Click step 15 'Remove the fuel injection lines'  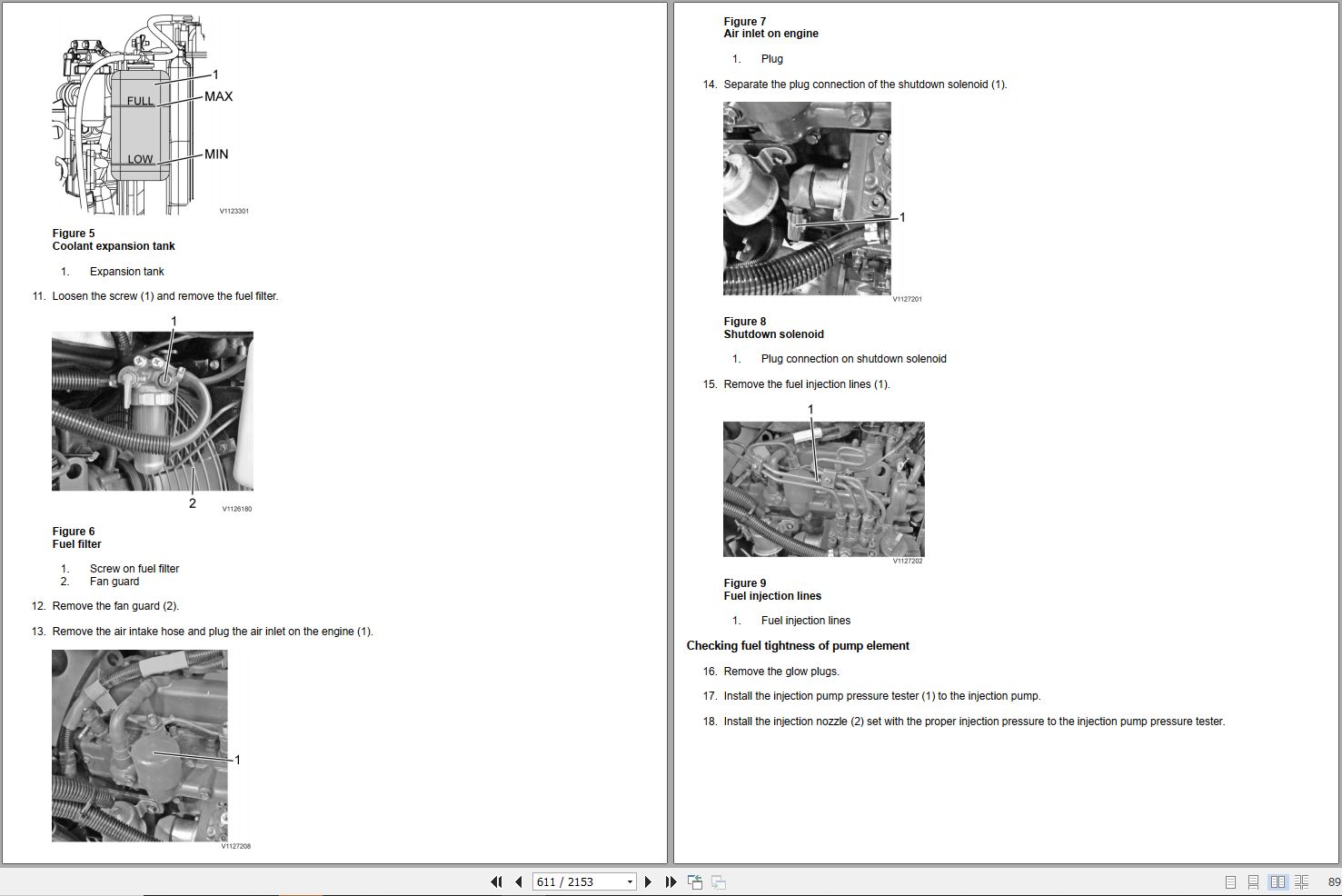tap(807, 384)
